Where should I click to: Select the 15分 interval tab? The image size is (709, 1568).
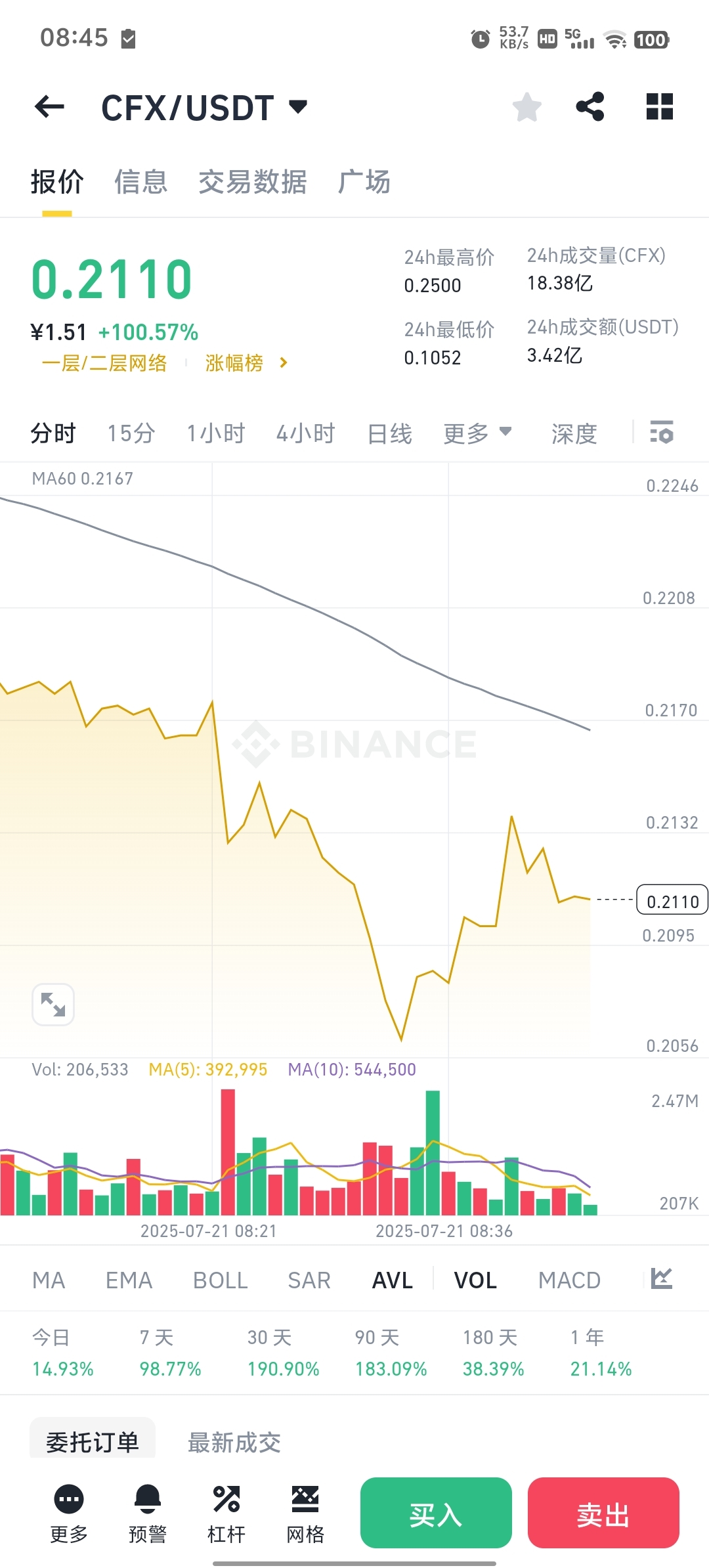click(x=131, y=433)
